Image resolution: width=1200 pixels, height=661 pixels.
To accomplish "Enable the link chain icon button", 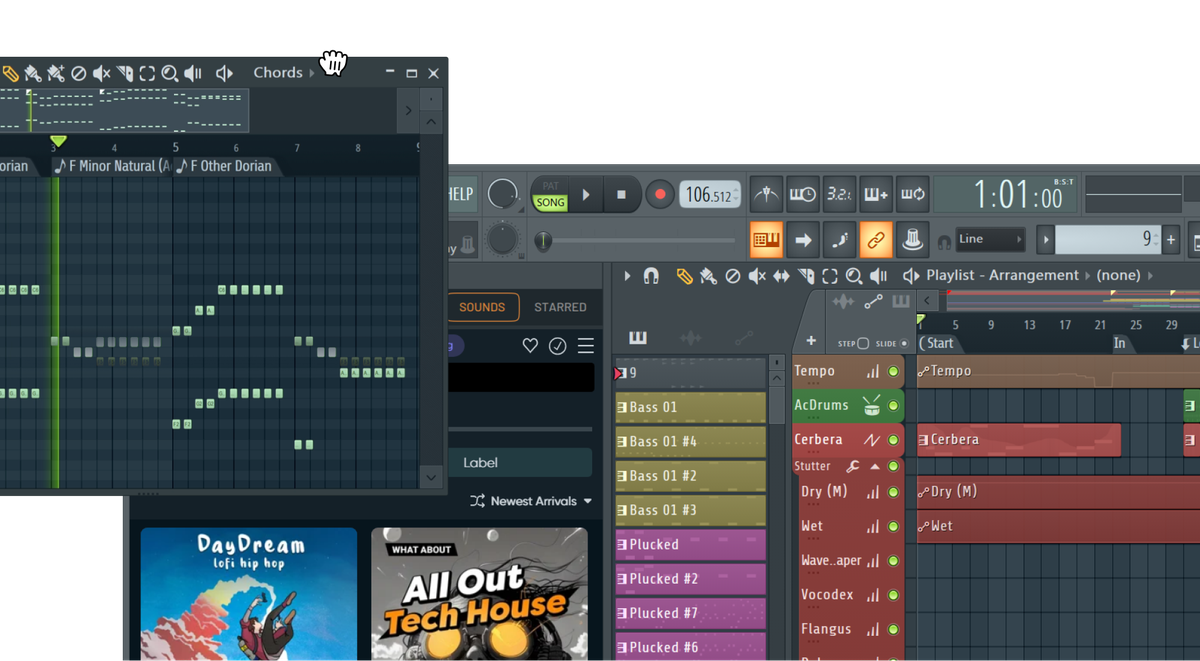I will [x=876, y=240].
